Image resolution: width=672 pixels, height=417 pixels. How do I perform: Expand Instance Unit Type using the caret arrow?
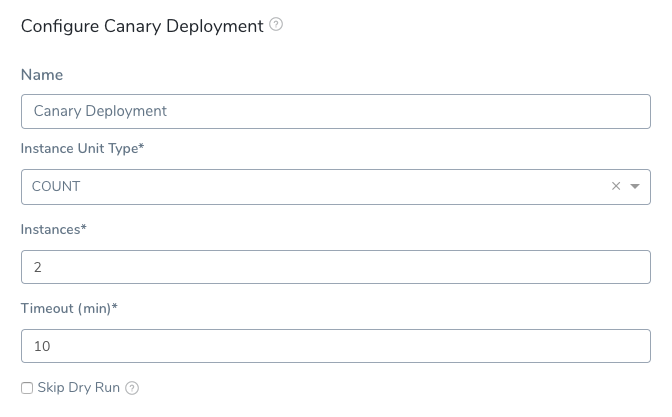[x=635, y=186]
